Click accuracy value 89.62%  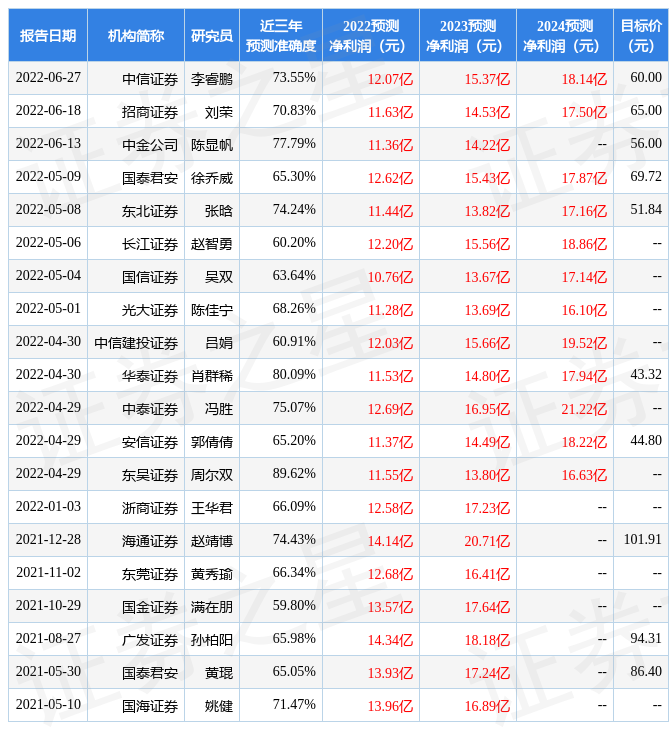click(294, 473)
